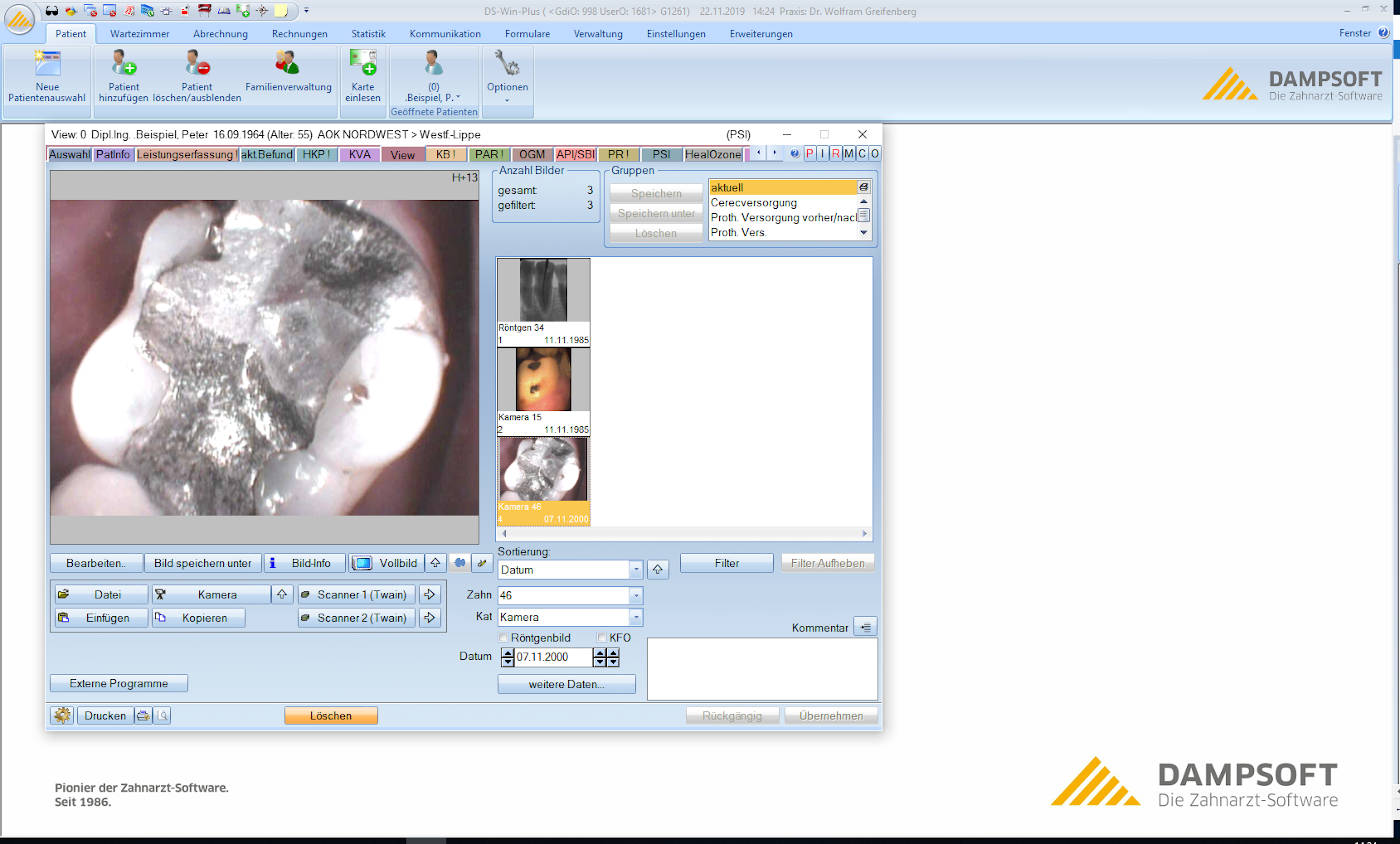Select the Röntgen 34 thumbnail

coord(543,302)
